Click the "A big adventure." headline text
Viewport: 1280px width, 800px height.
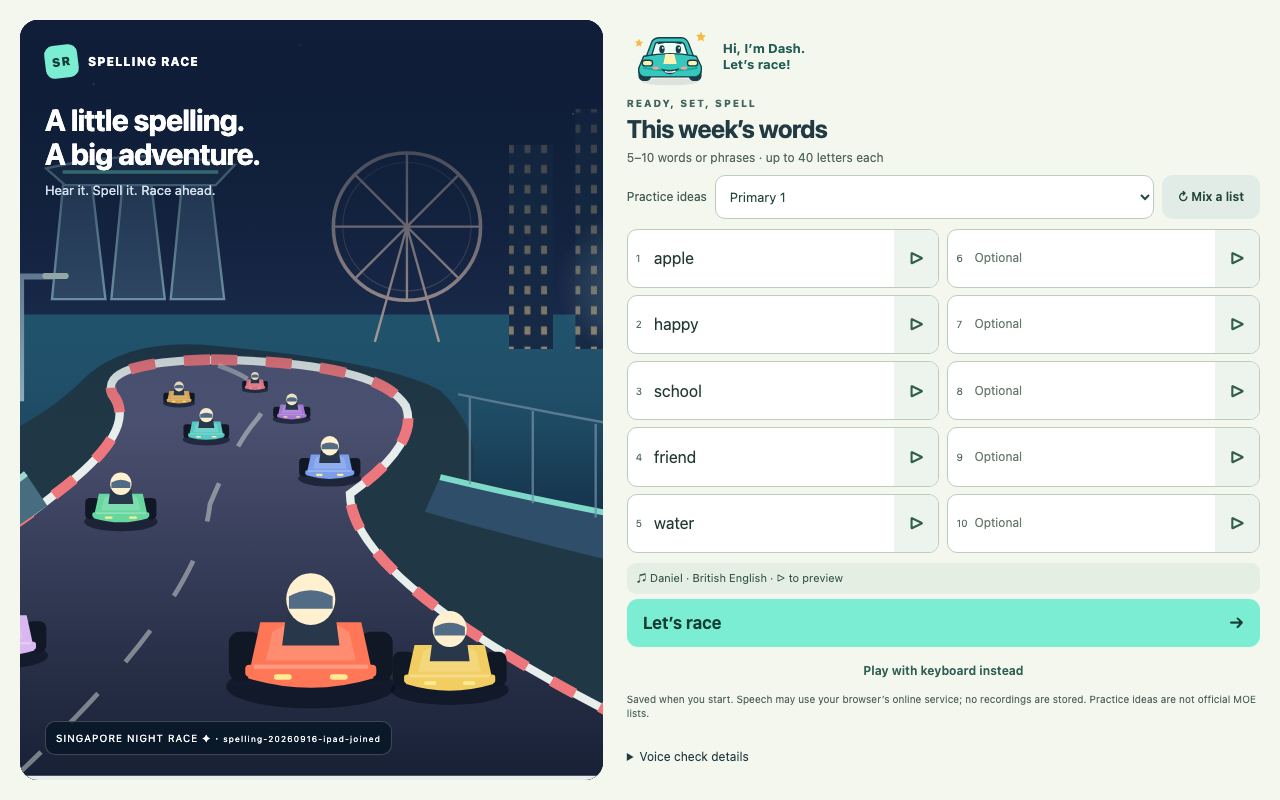point(152,155)
